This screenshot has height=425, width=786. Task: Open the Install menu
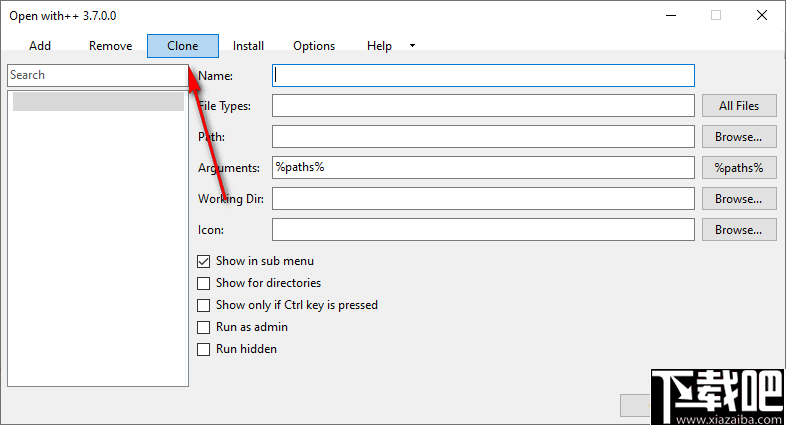pos(248,46)
